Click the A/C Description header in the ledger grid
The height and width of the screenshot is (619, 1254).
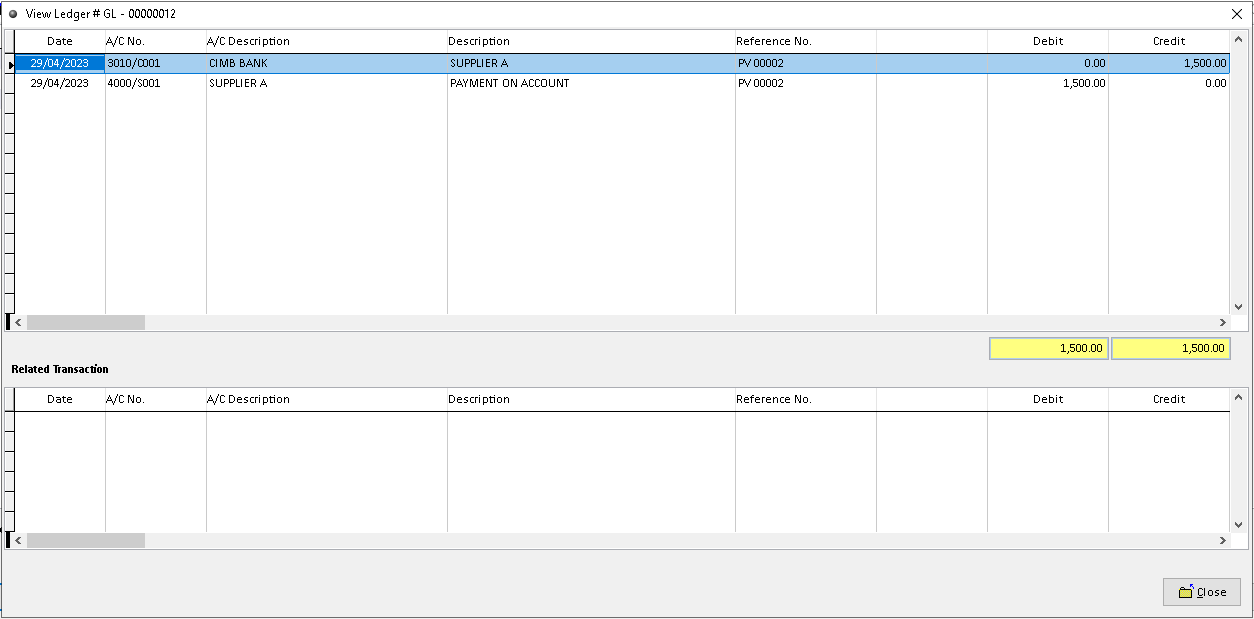327,41
